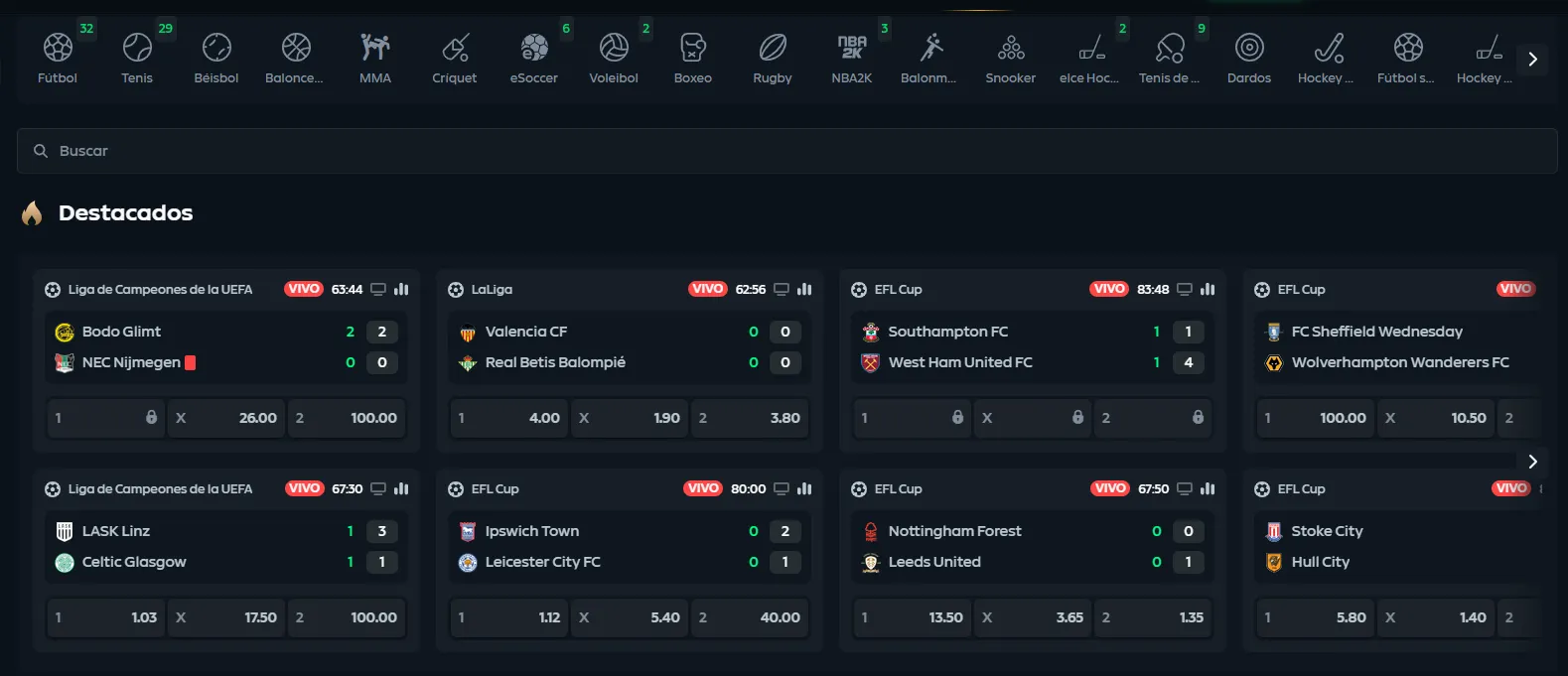The height and width of the screenshot is (676, 1568).
Task: Pick Leeds United win at 1.35
Action: [x=1153, y=617]
